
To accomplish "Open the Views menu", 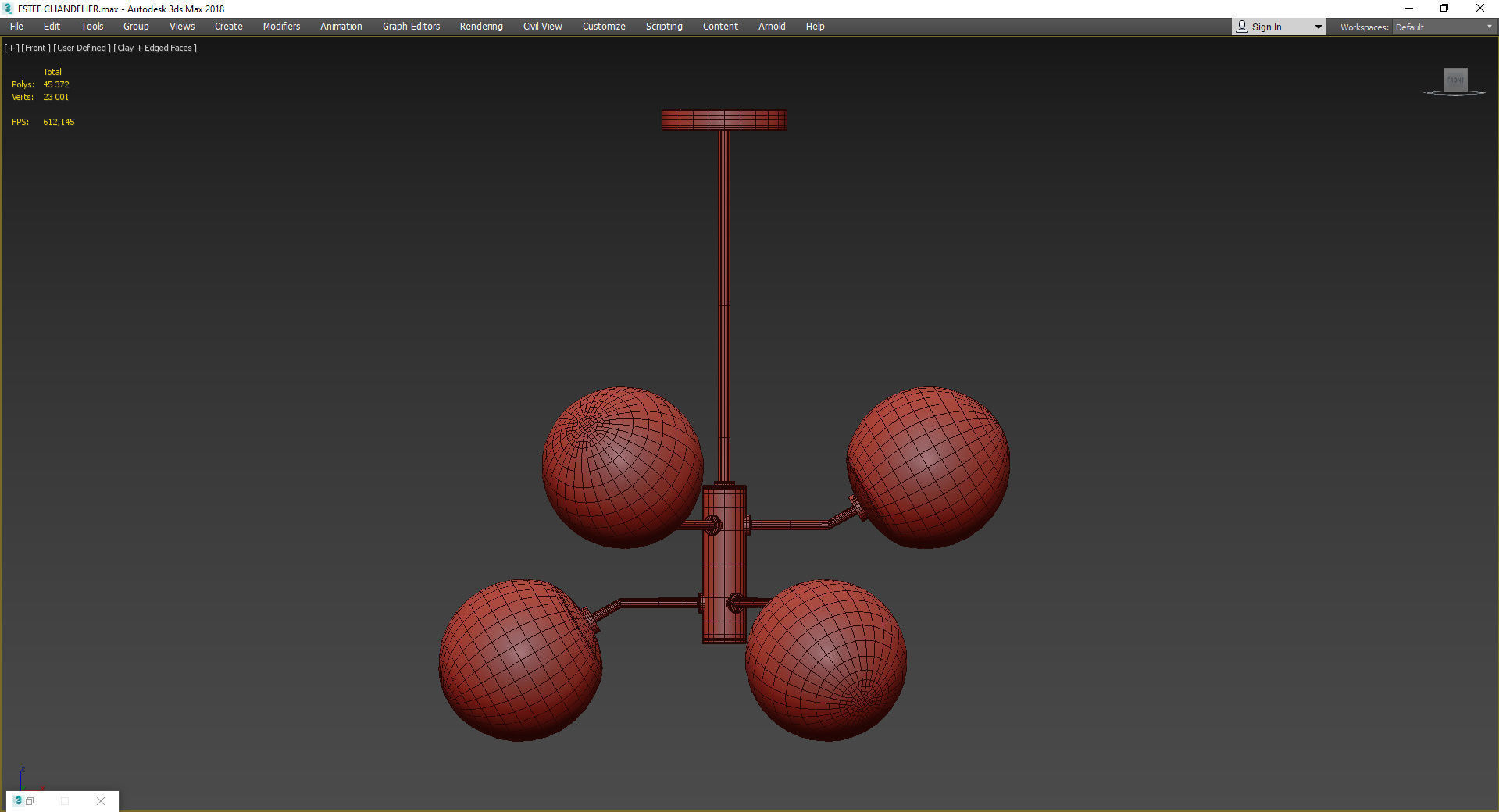I will pyautogui.click(x=182, y=27).
